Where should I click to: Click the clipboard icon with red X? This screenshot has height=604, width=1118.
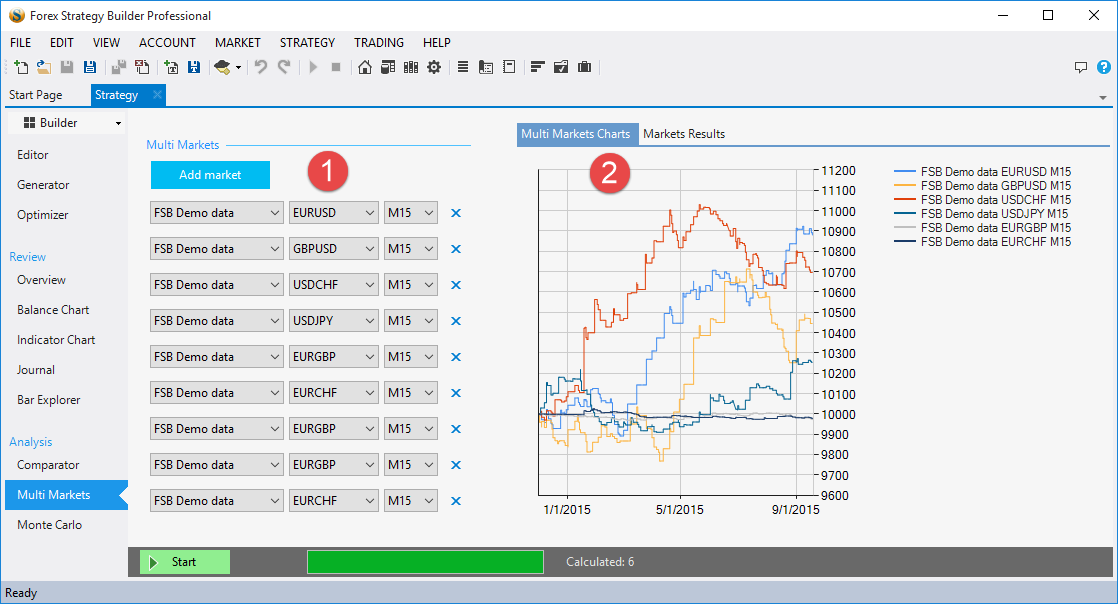pos(142,67)
